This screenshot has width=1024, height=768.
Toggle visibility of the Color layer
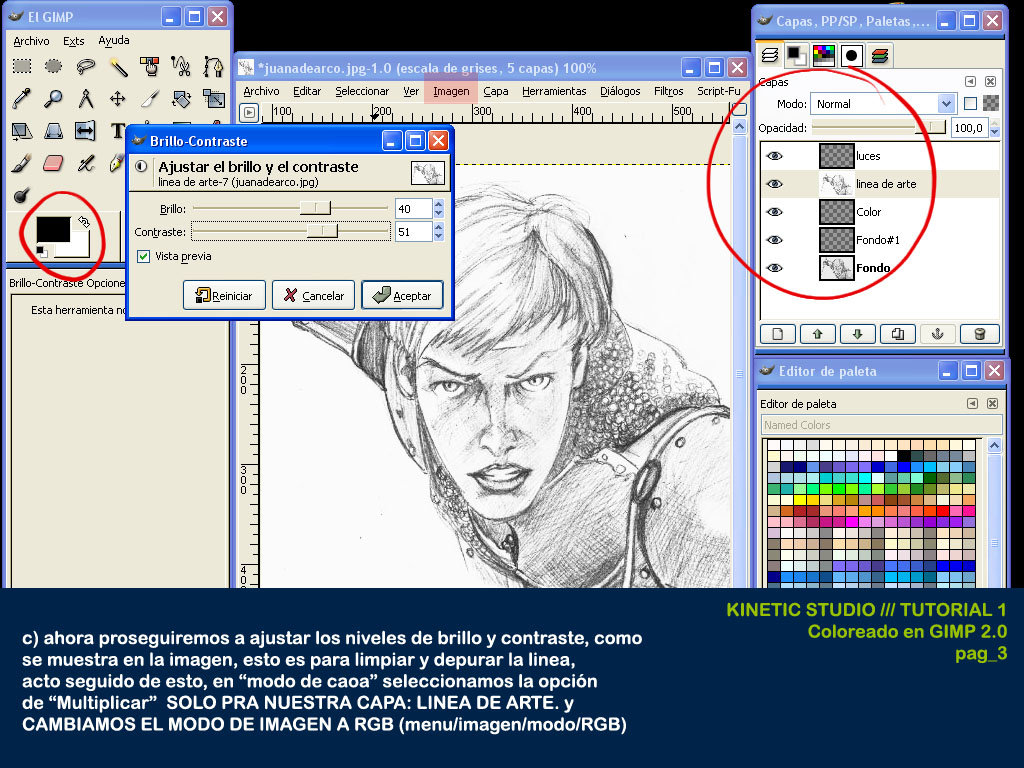pos(775,212)
